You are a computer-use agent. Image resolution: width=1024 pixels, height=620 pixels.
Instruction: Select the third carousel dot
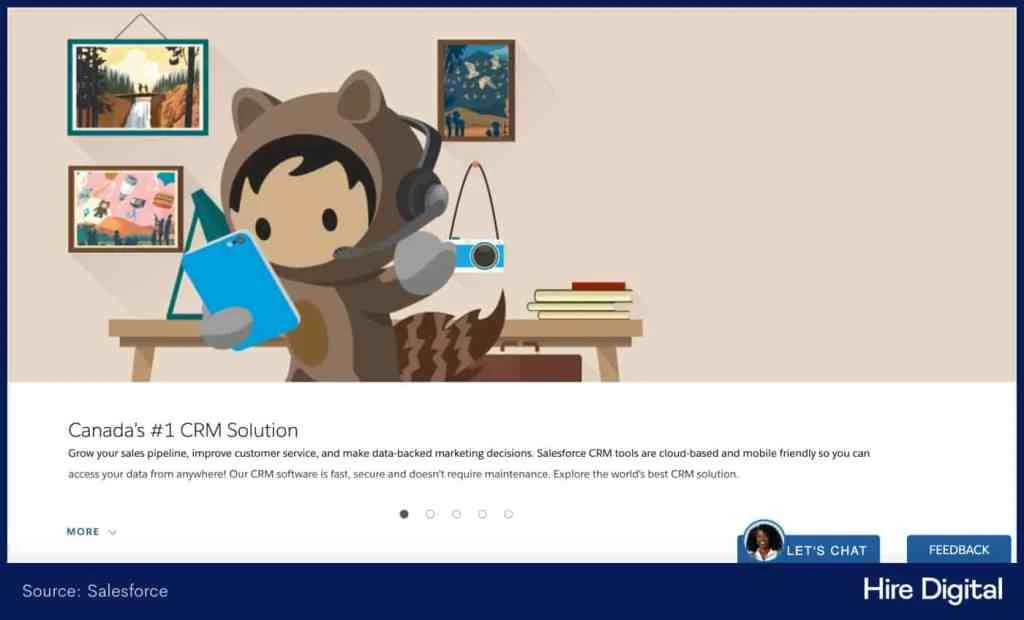456,513
